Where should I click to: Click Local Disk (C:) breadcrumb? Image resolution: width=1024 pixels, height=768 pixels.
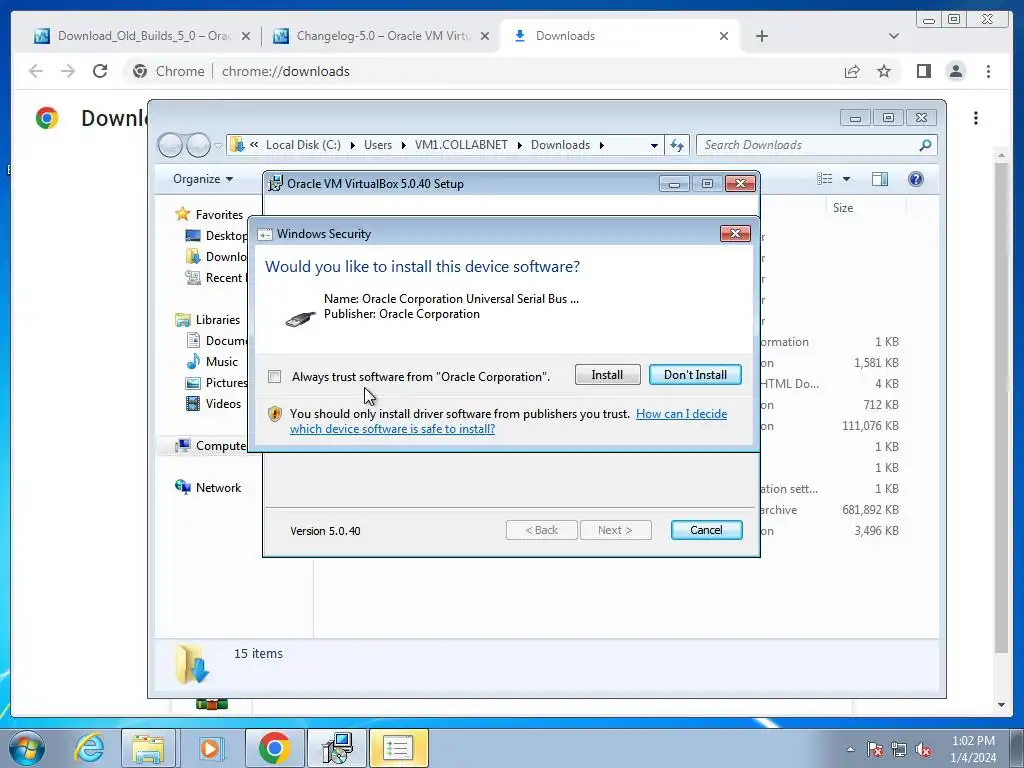[x=303, y=145]
